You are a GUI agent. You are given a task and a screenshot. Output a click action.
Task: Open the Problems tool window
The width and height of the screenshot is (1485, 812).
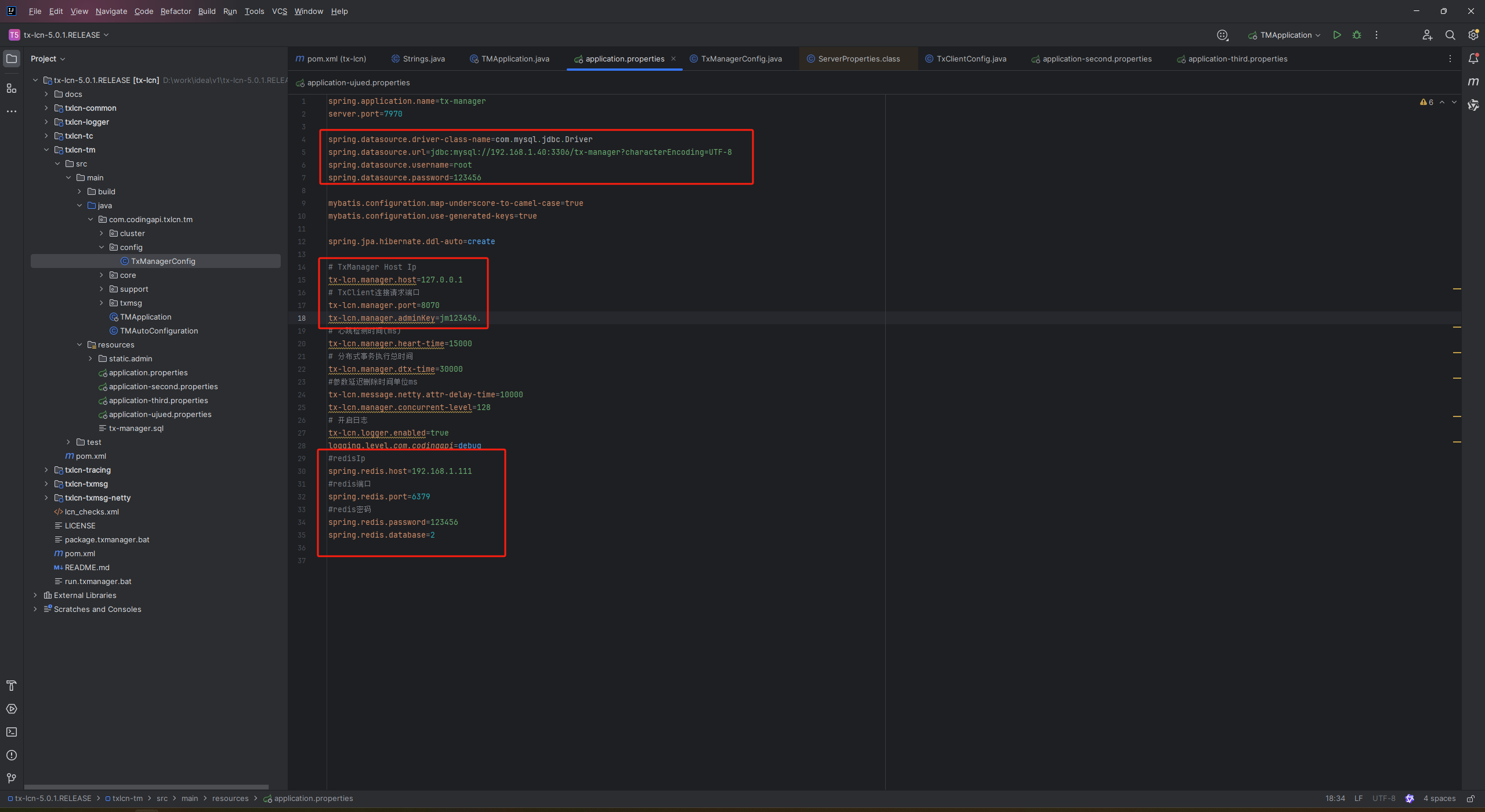(12, 755)
